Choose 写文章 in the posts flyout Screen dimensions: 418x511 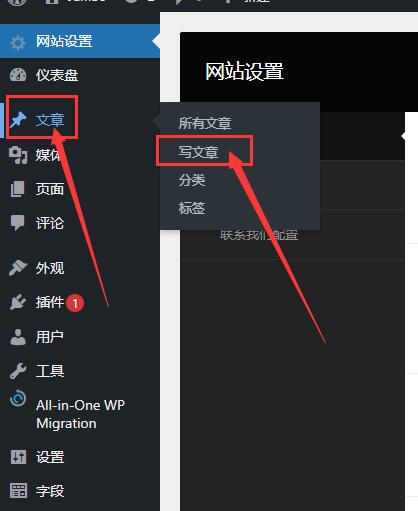click(x=198, y=152)
